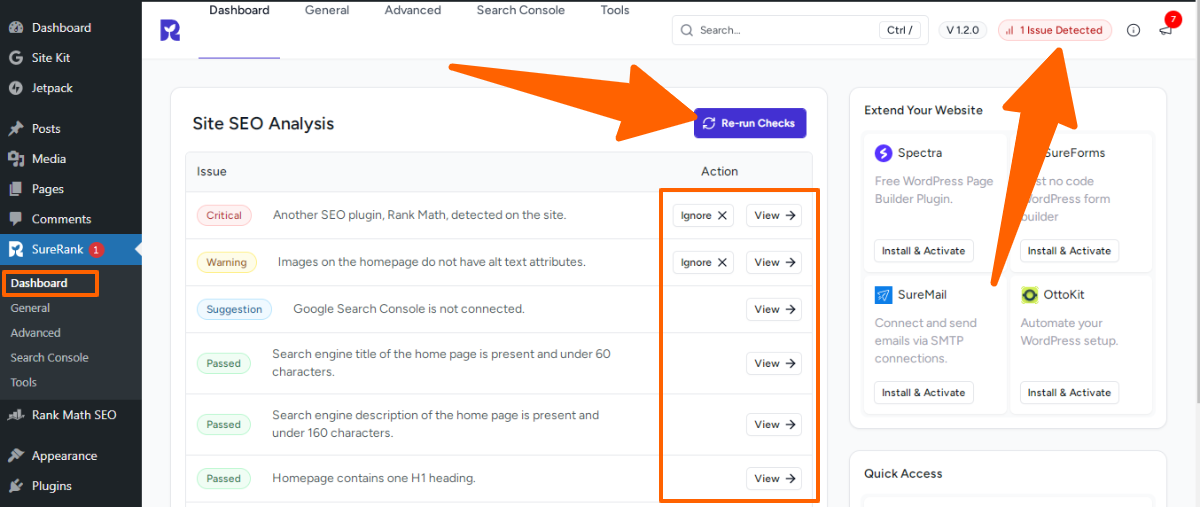Install & Activate Spectra
1200x507 pixels.
923,250
